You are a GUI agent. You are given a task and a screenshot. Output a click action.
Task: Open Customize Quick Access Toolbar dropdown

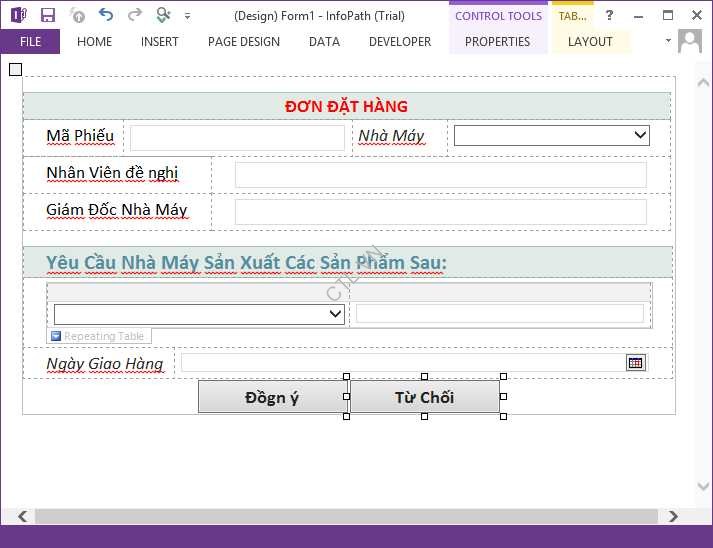point(187,16)
